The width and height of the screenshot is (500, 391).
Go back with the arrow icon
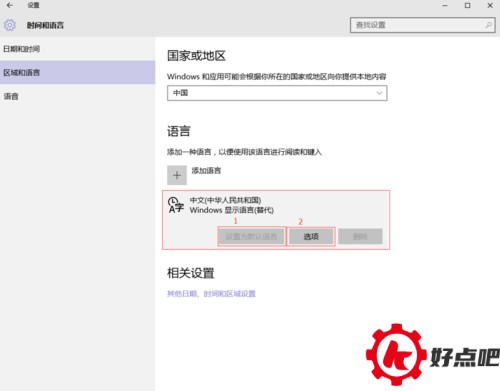tap(10, 5)
